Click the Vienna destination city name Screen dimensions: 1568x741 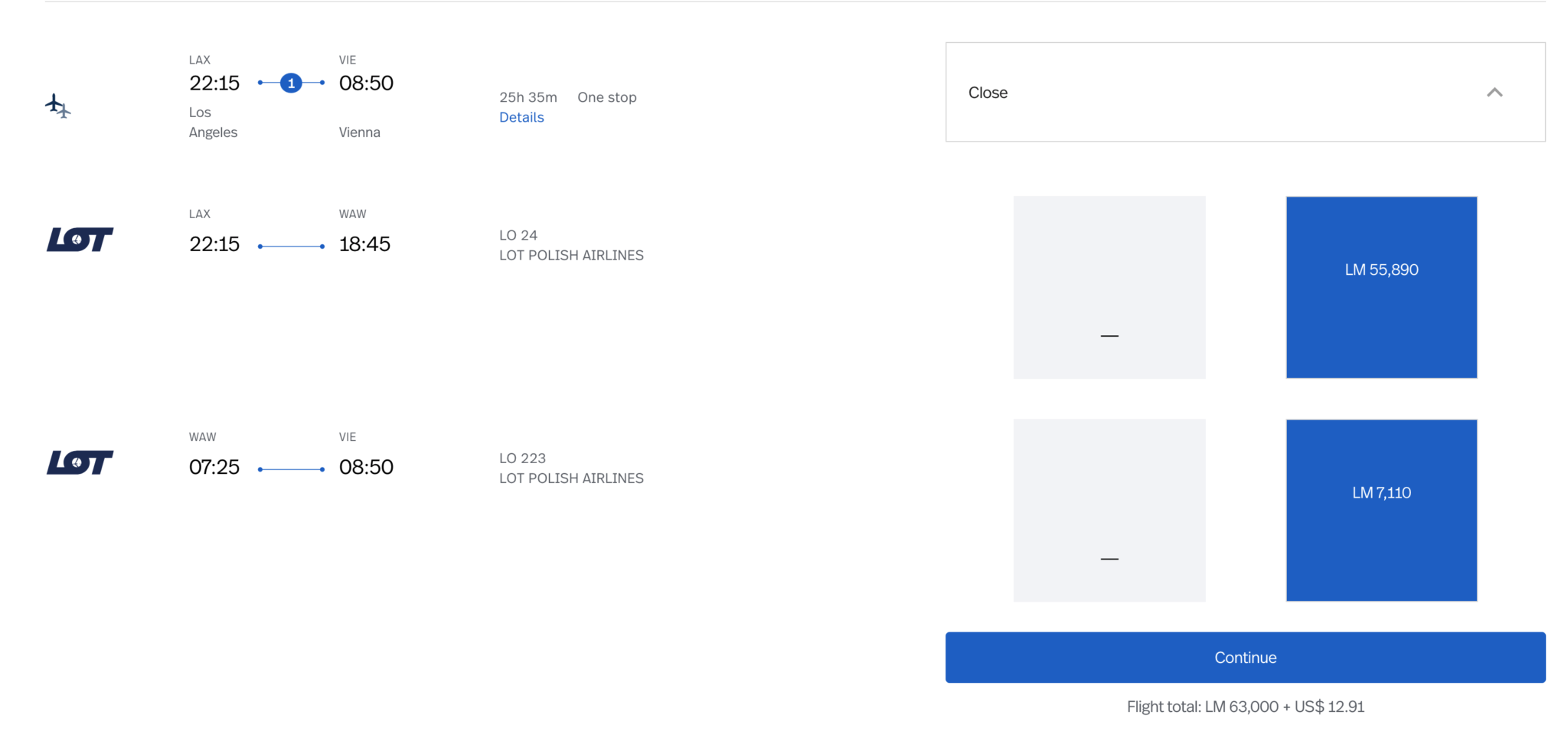coord(359,132)
